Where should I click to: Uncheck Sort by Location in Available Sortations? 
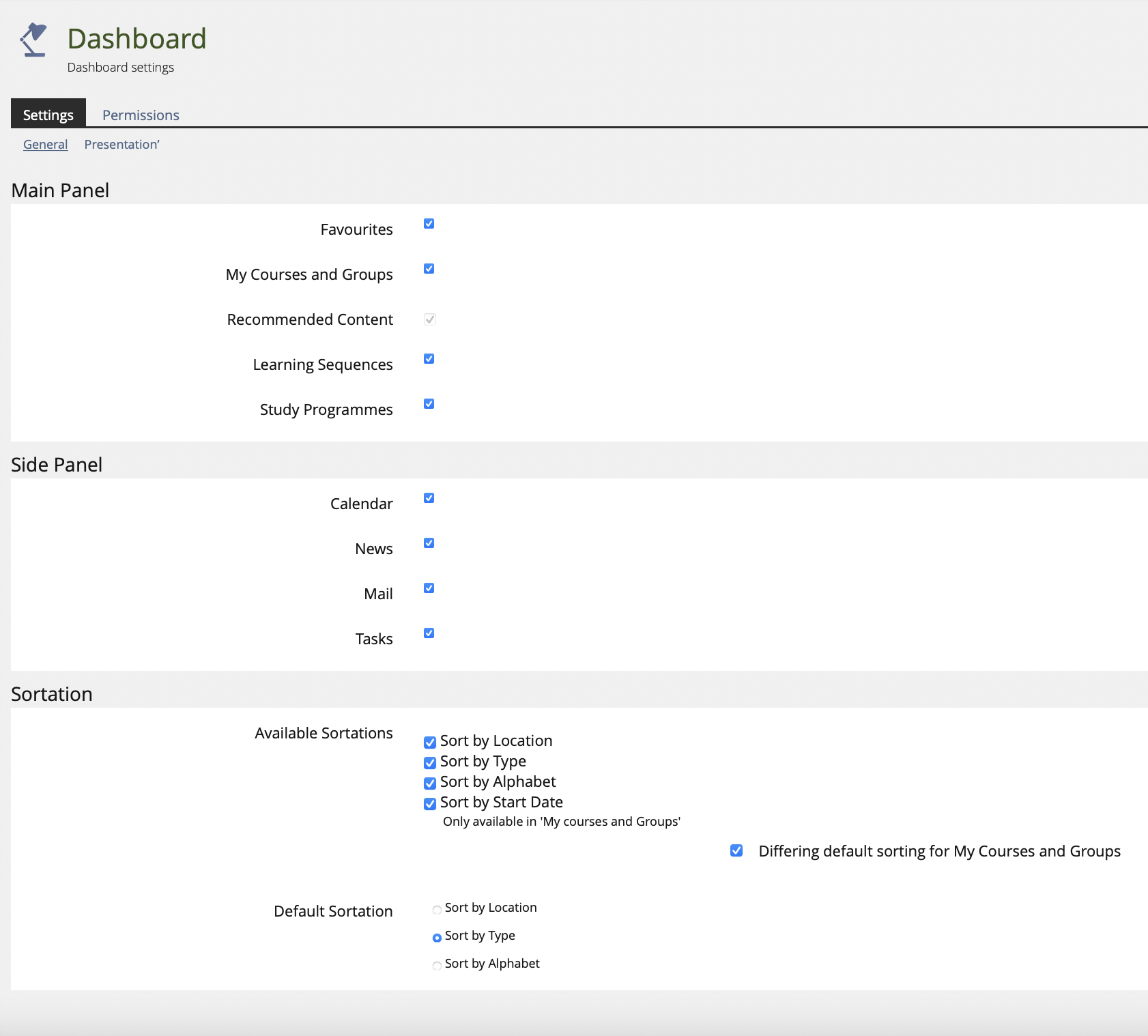[x=430, y=743]
